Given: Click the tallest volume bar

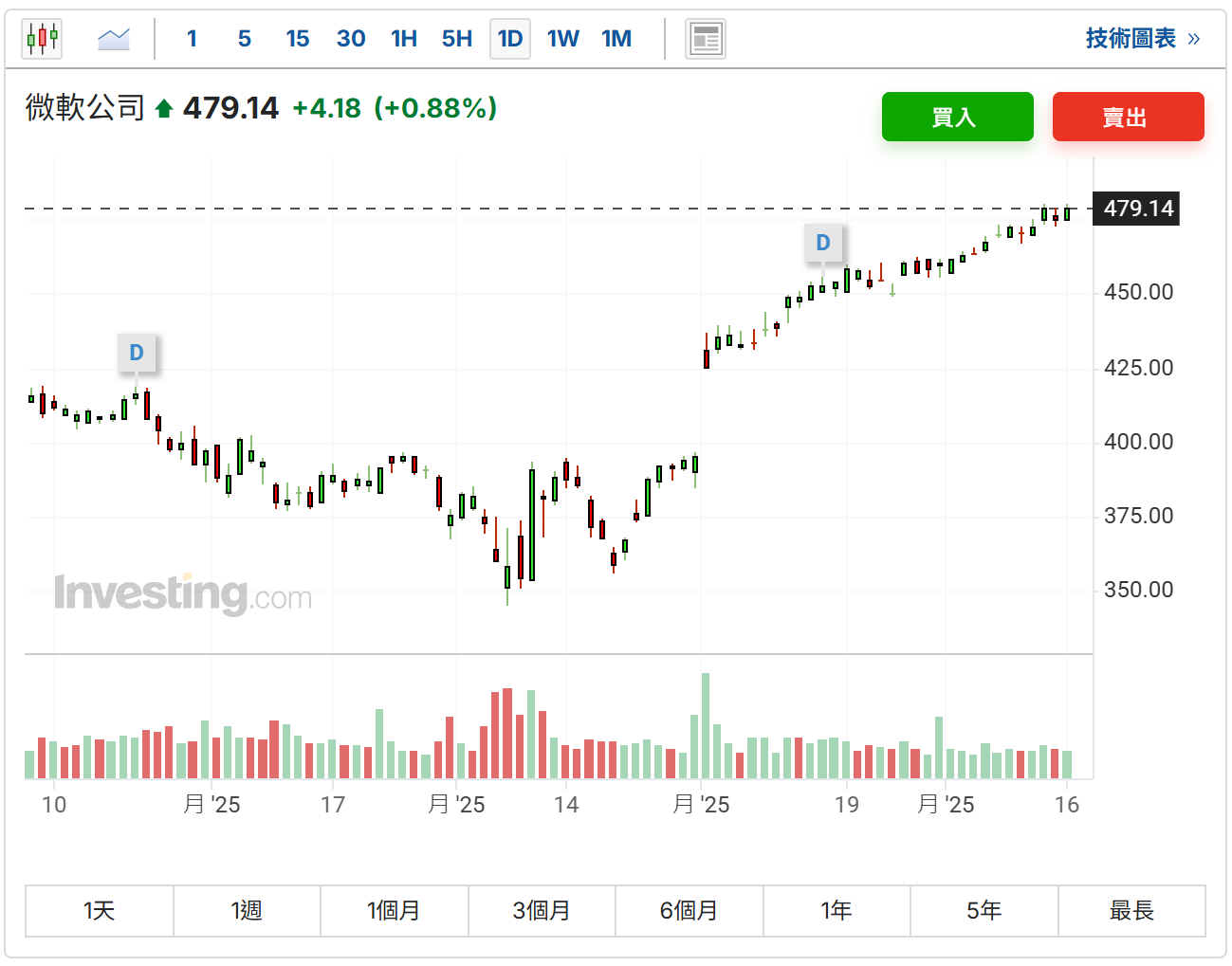Looking at the screenshot, I should click(x=706, y=726).
